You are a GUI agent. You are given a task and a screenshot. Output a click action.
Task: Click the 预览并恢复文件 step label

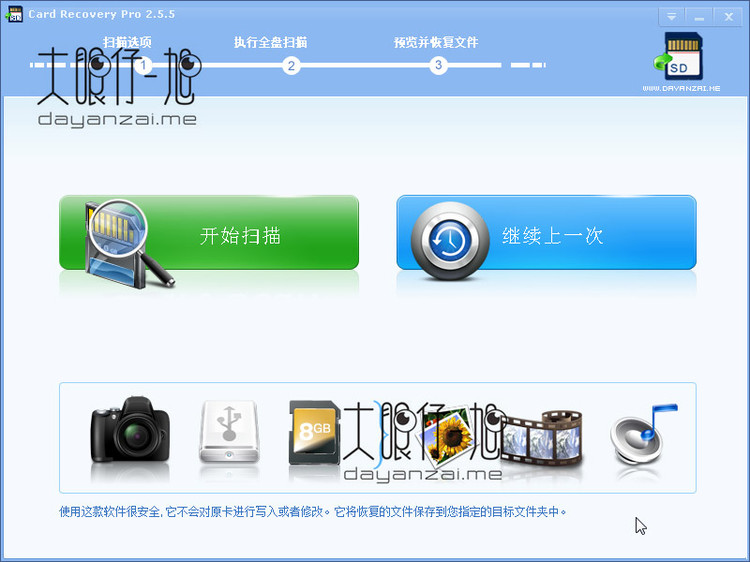point(436,43)
